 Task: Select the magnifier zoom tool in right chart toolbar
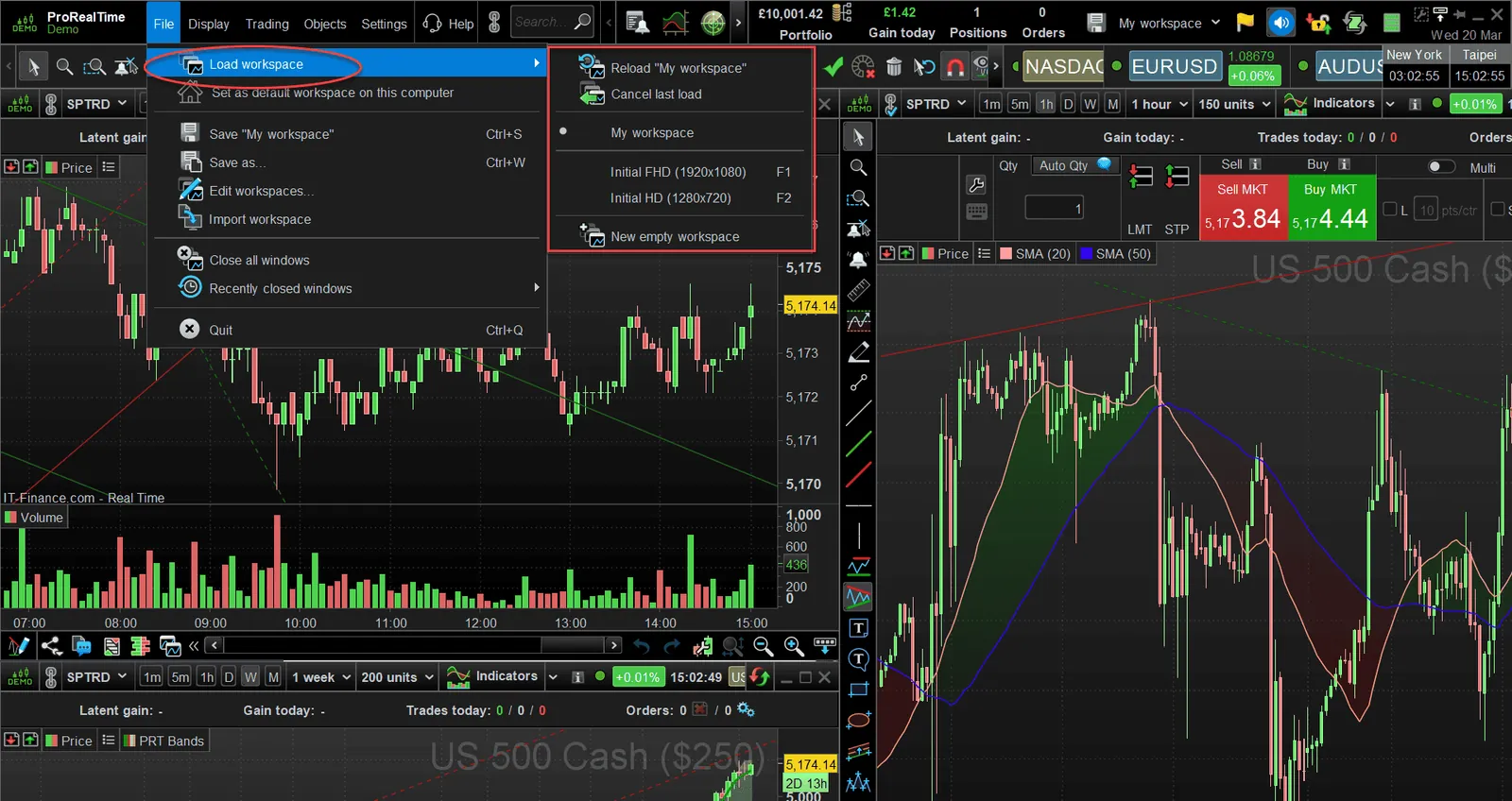pos(858,167)
